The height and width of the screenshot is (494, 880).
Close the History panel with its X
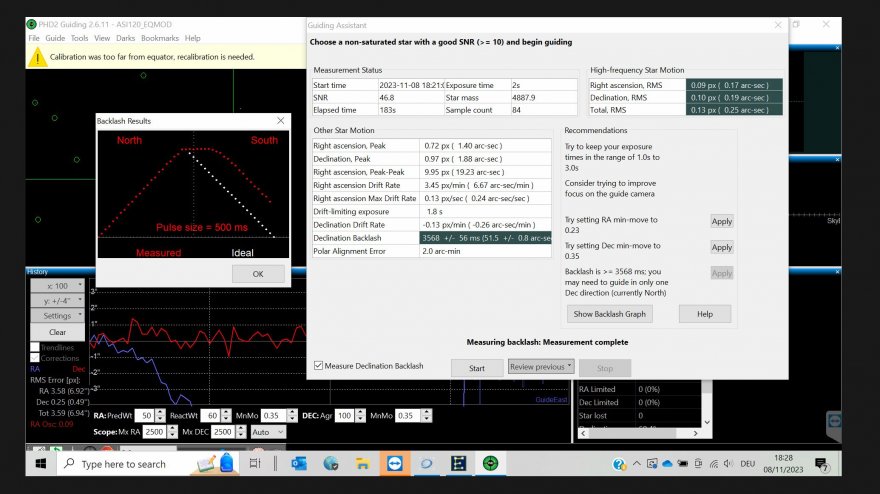click(x=837, y=271)
